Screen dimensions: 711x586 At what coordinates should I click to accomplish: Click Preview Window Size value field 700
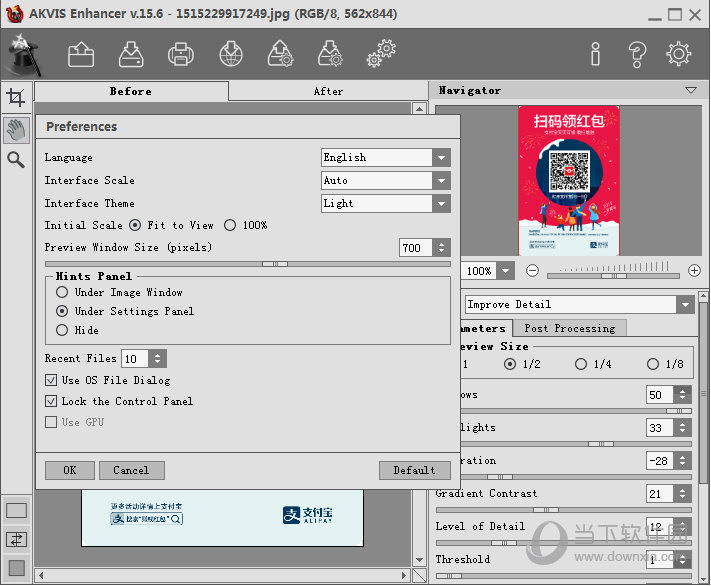[x=415, y=248]
